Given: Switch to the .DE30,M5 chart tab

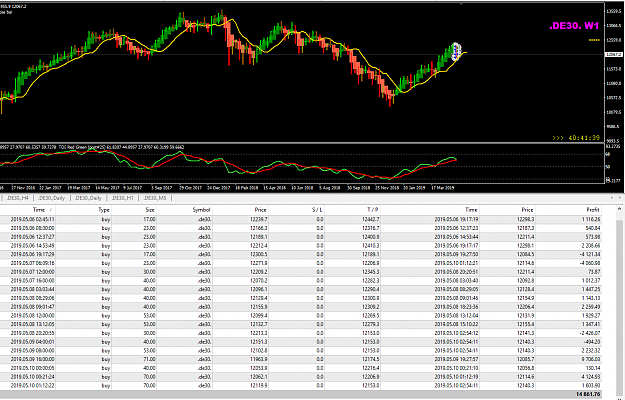Looking at the screenshot, I should (x=155, y=198).
